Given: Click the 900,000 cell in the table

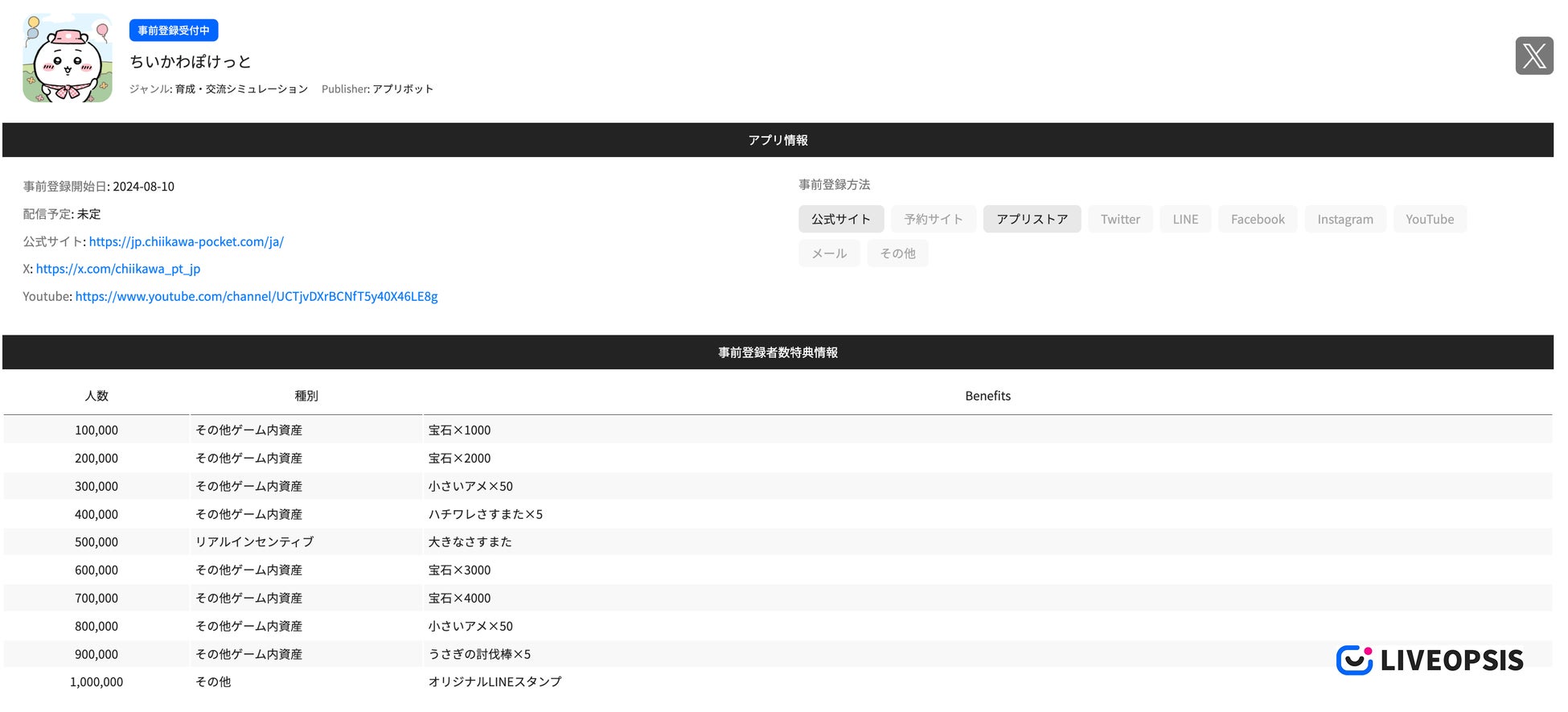Looking at the screenshot, I should (96, 654).
